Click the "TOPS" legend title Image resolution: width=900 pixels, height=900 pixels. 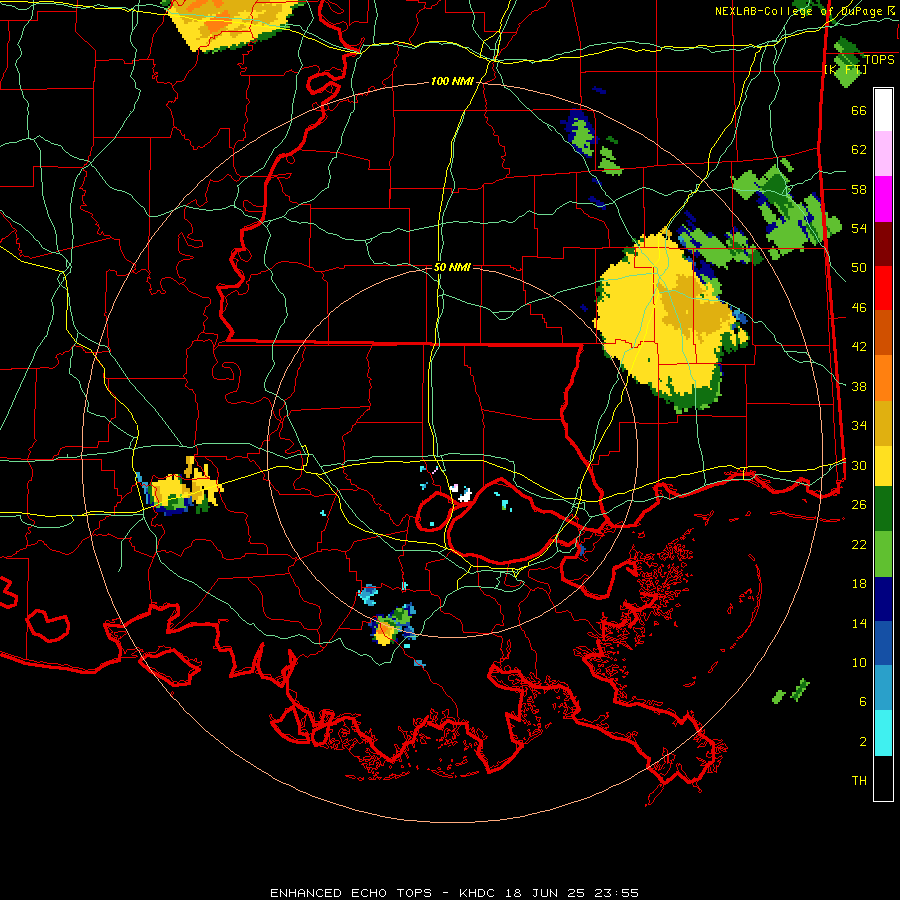tap(879, 59)
